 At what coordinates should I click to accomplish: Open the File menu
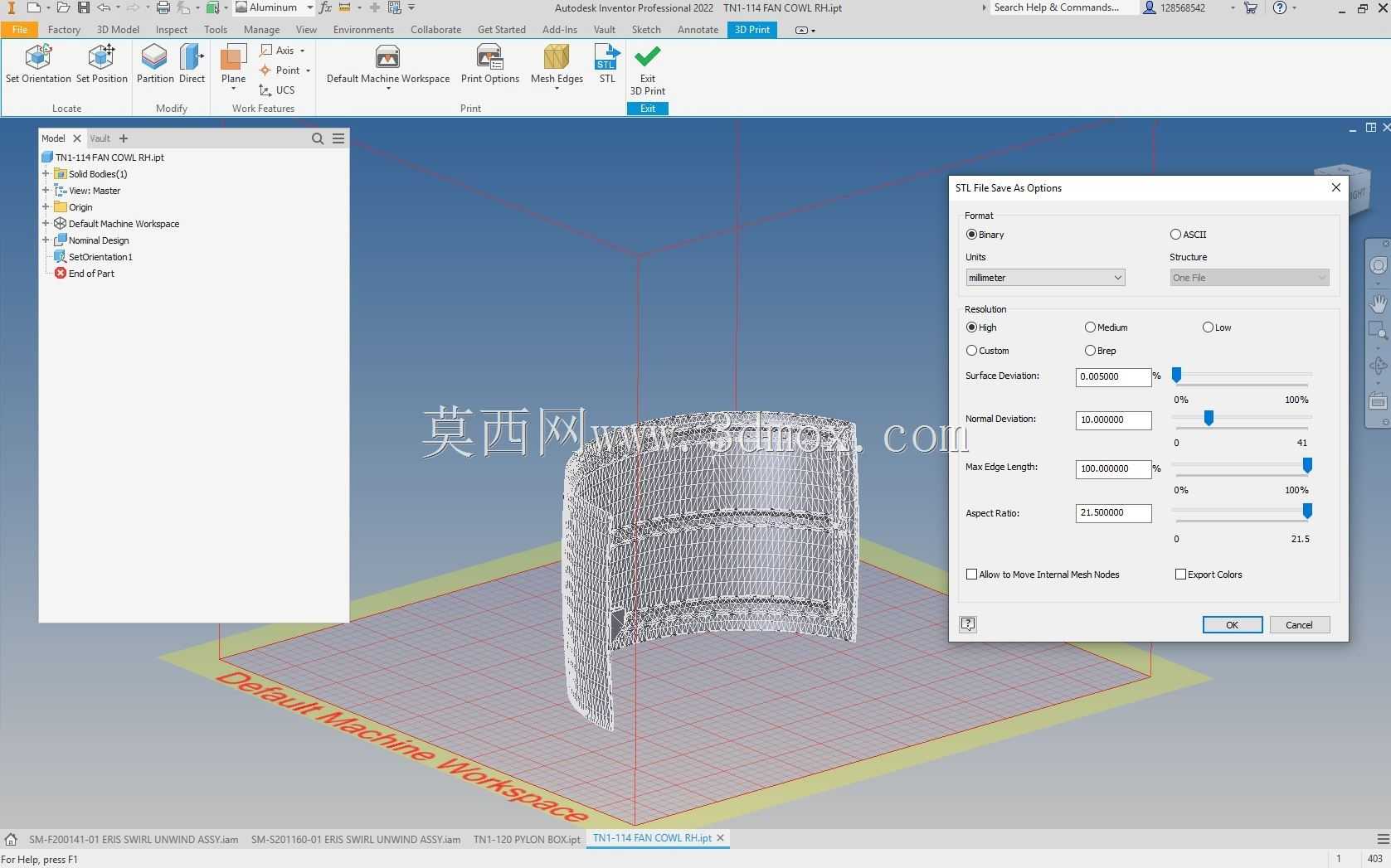pos(20,29)
